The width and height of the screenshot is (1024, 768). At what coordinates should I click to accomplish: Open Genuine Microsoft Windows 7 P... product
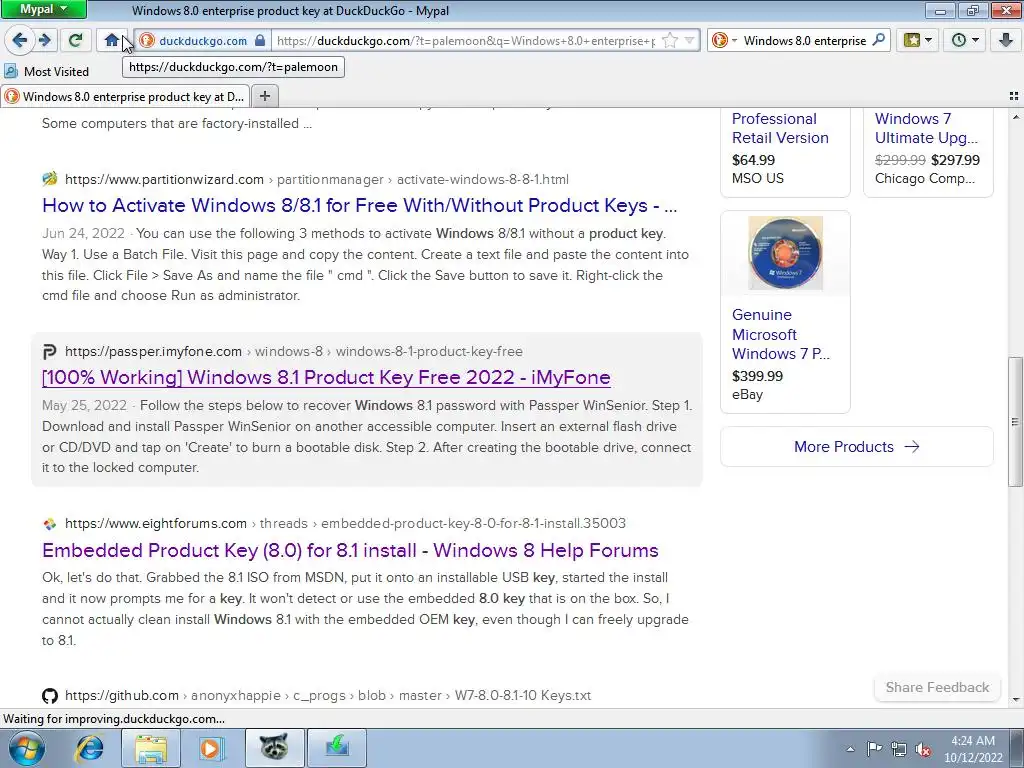[780, 334]
